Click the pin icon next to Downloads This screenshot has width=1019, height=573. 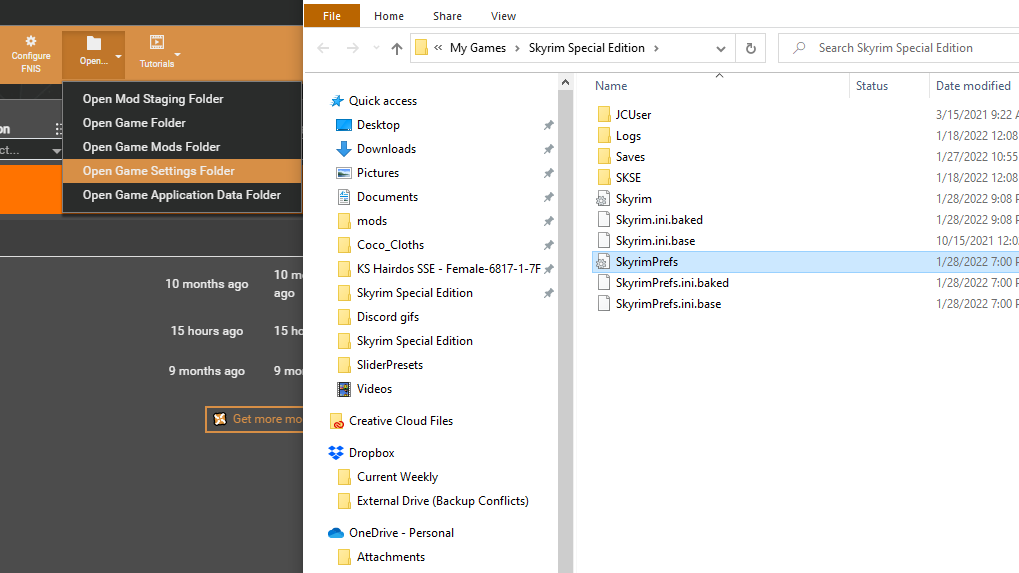click(x=548, y=149)
